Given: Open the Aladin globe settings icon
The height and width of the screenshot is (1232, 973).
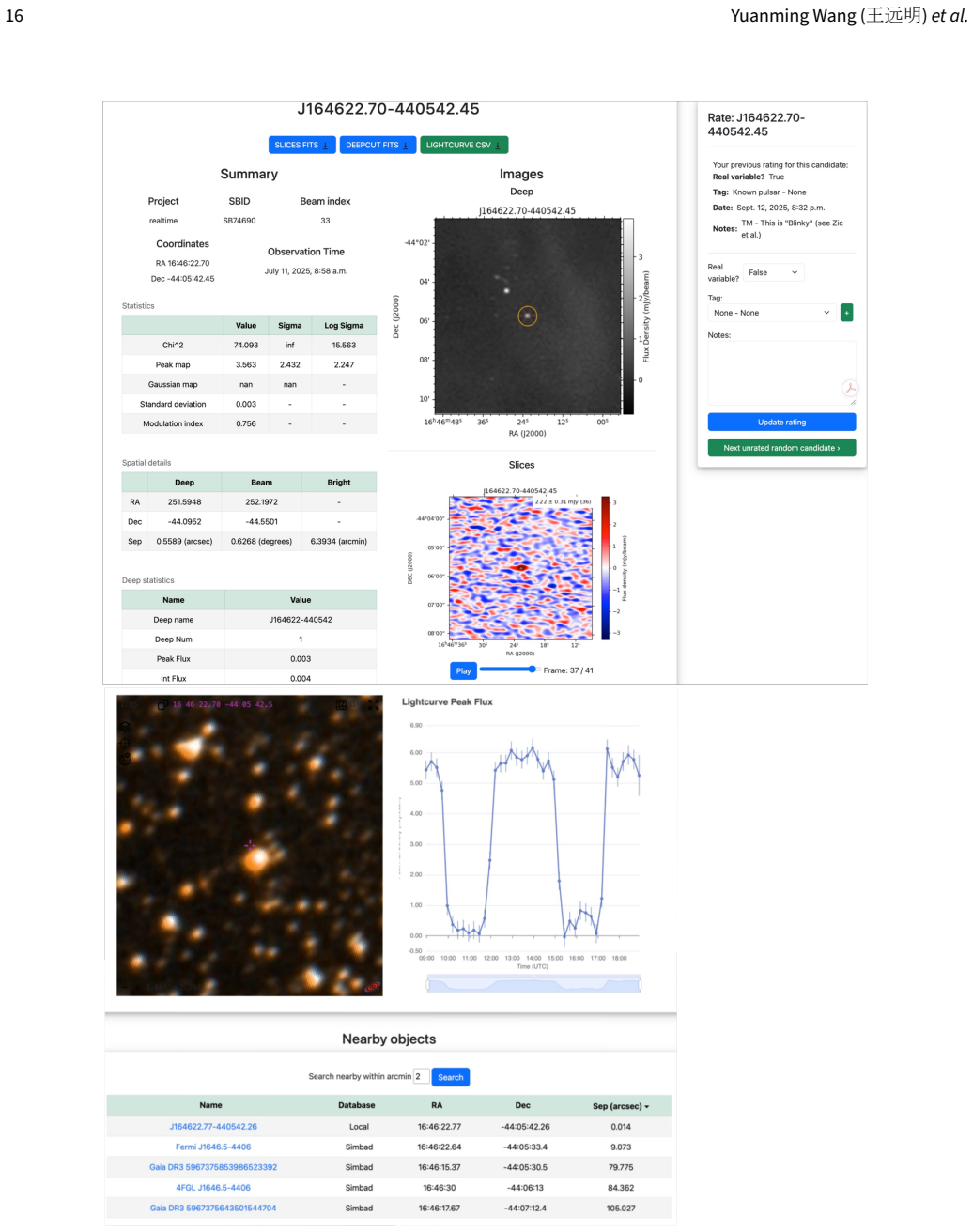Looking at the screenshot, I should [125, 760].
